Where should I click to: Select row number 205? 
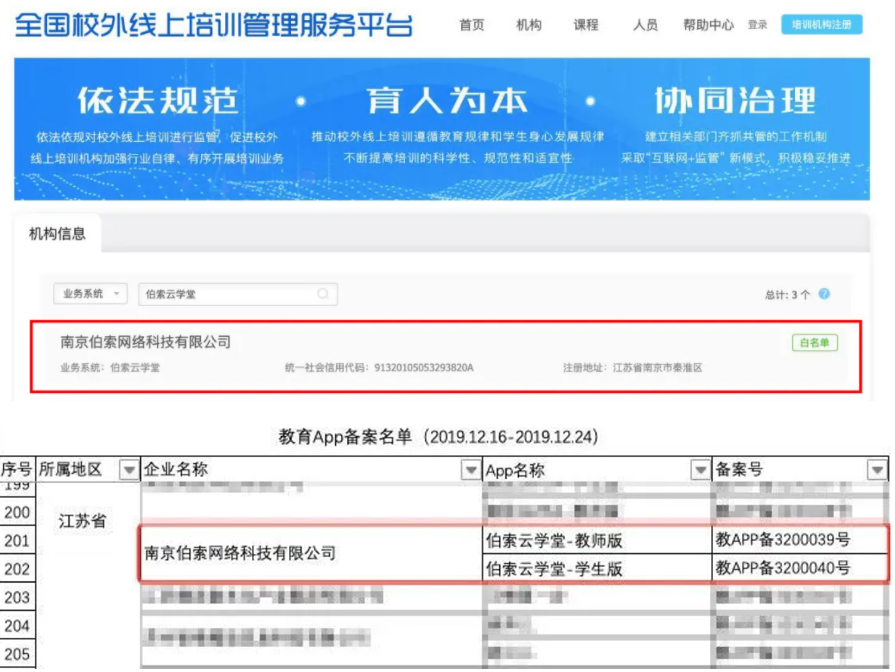tap(17, 654)
